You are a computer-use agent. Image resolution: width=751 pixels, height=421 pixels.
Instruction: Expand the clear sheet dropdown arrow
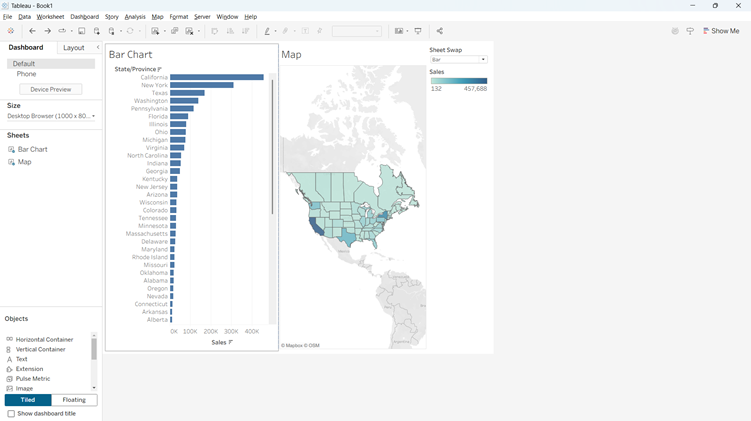point(199,31)
